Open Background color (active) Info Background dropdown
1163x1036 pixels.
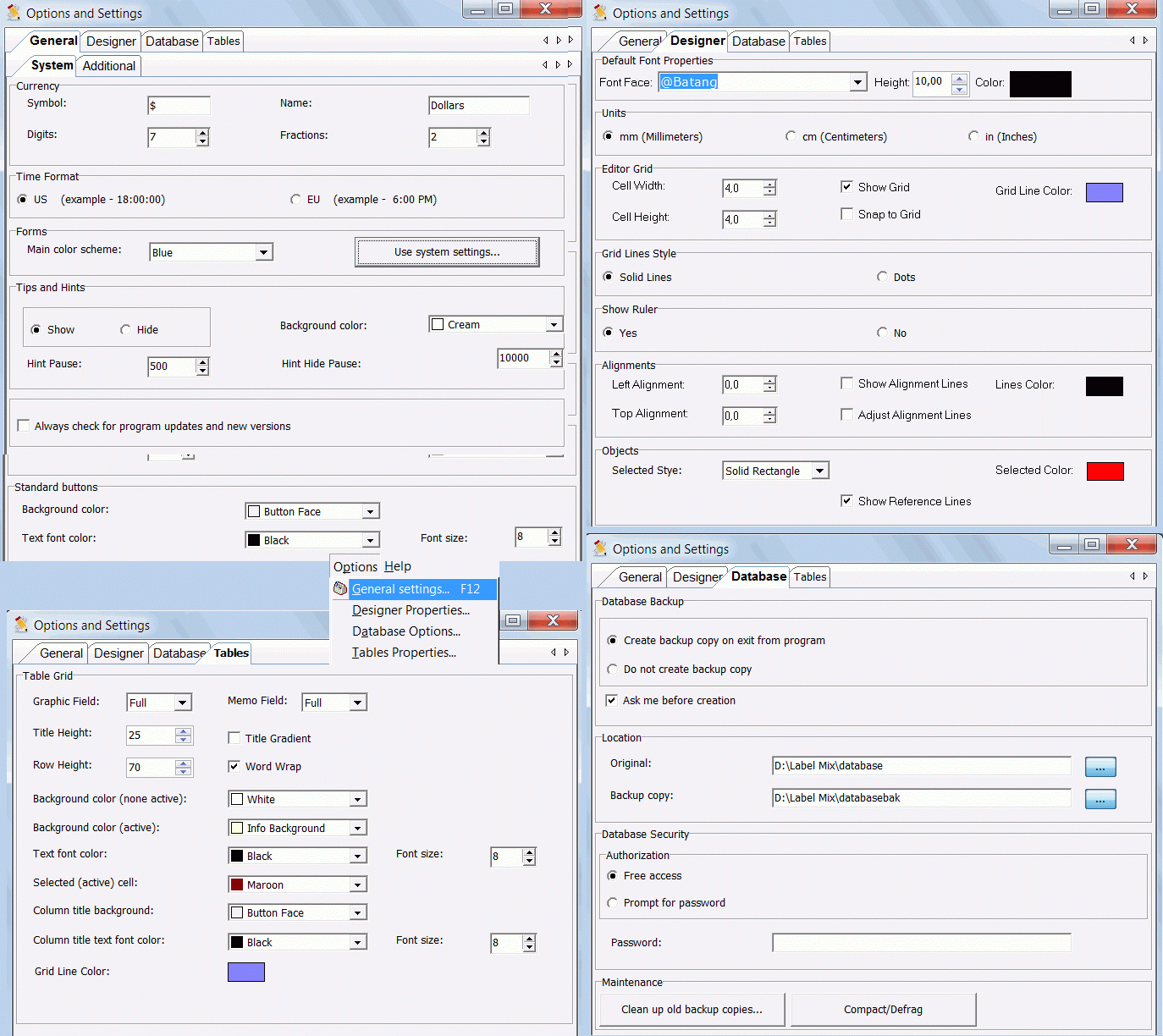click(358, 828)
